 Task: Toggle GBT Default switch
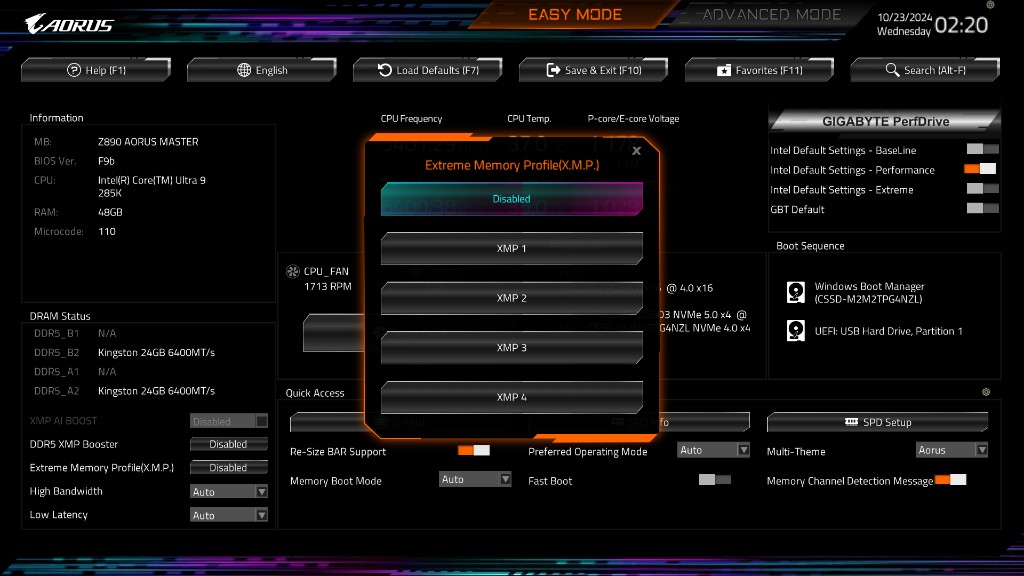tap(982, 208)
